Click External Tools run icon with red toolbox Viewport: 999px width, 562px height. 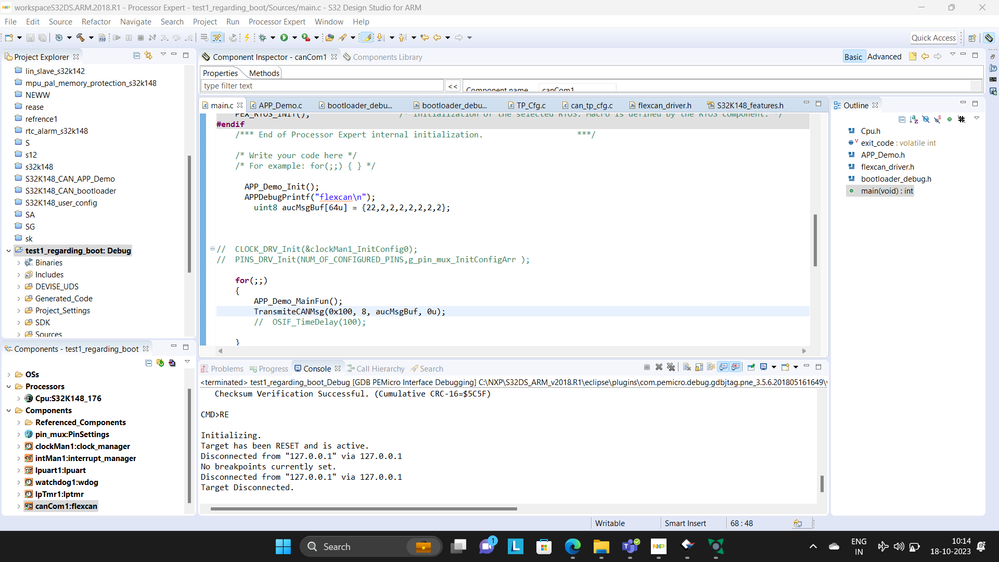click(306, 38)
